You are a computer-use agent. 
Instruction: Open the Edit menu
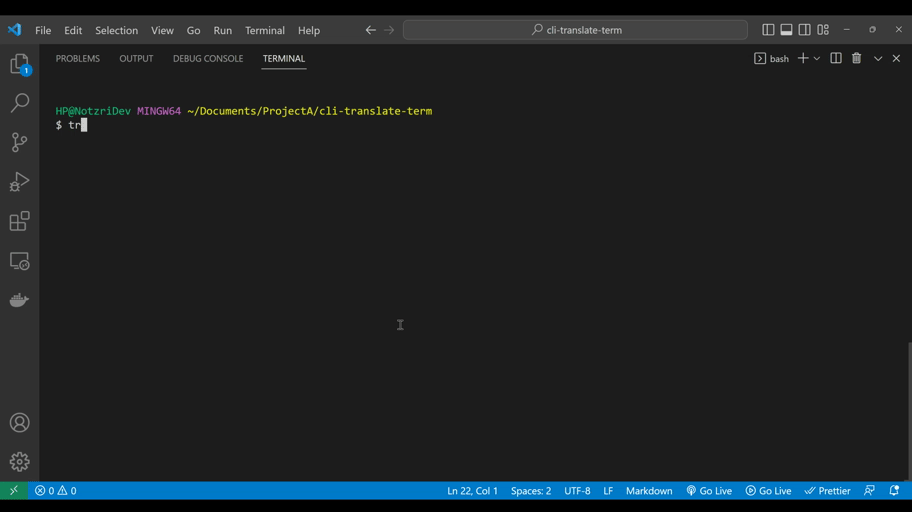(73, 30)
